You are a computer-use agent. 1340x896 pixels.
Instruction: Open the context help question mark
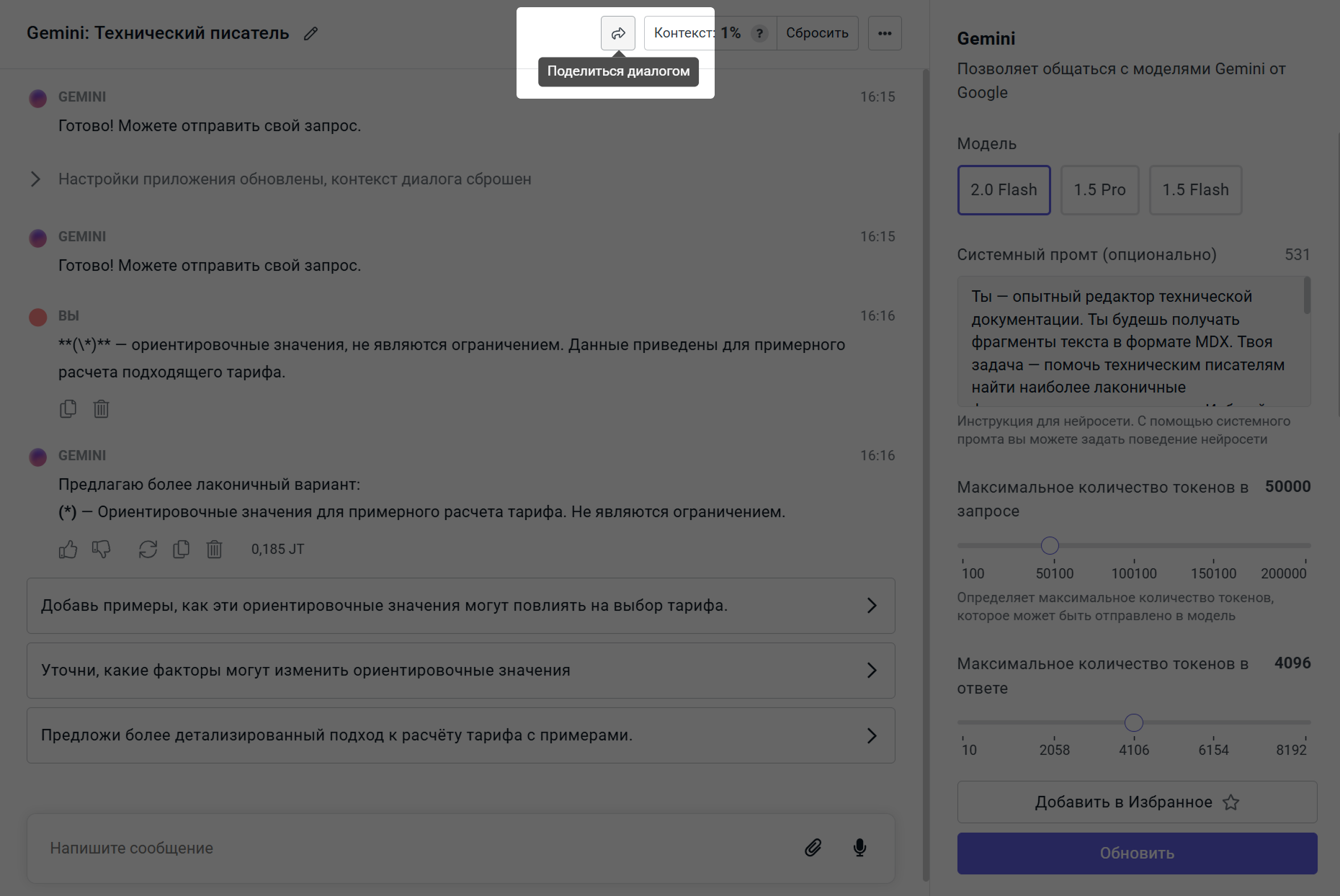pos(759,33)
